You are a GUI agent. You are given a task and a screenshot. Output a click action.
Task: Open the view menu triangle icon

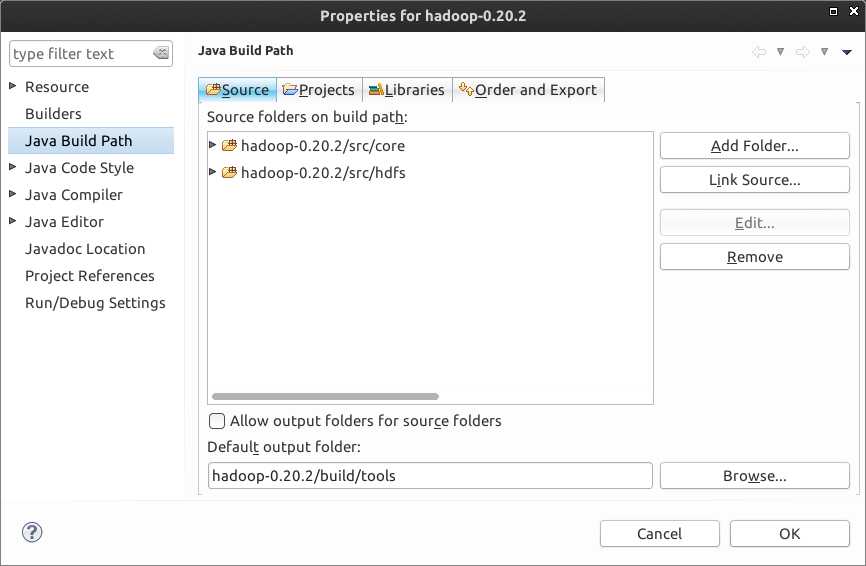846,52
